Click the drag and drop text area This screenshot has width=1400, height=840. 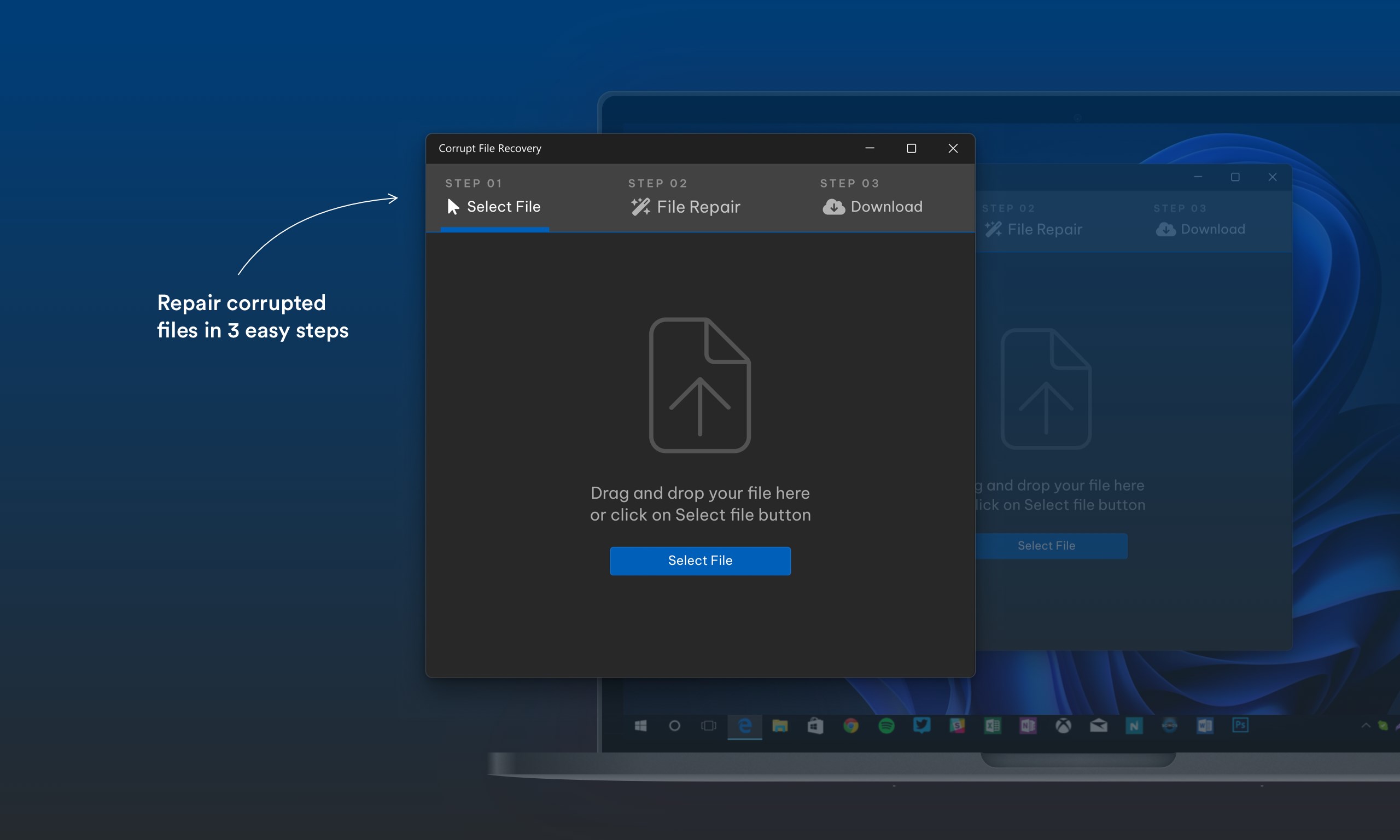700,504
